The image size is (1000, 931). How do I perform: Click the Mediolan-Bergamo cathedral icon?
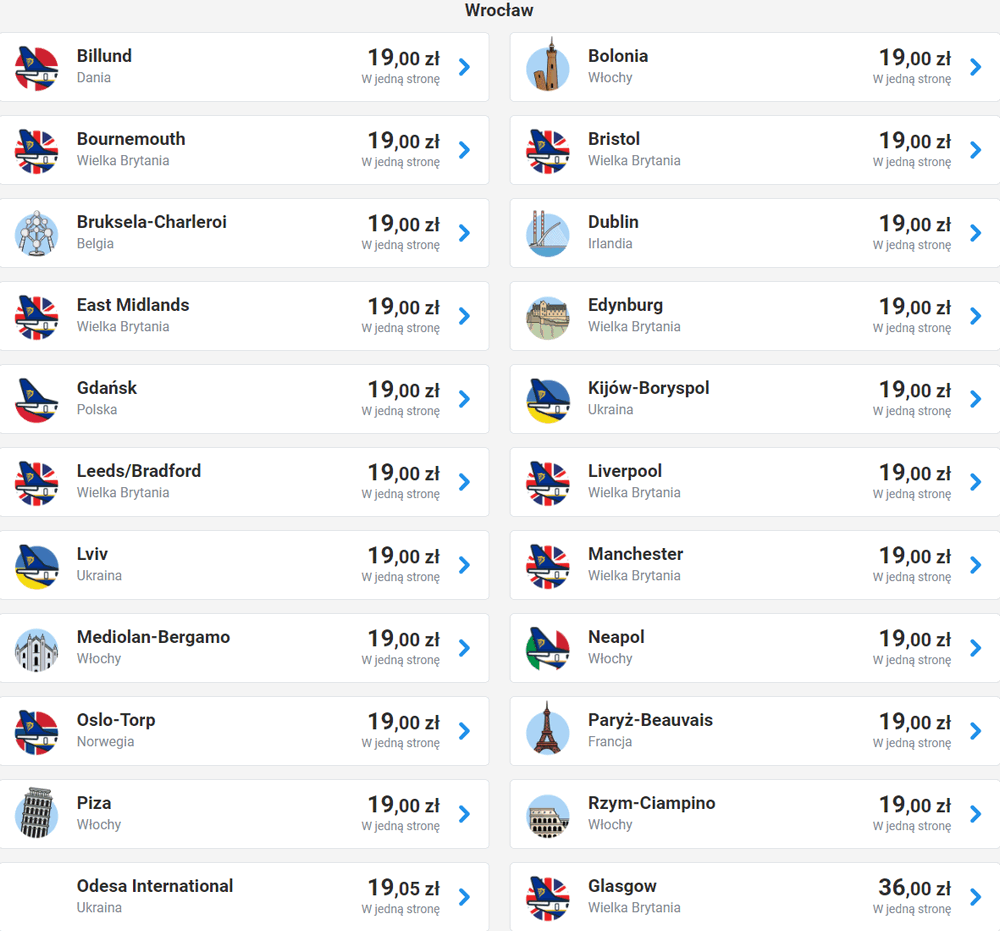(x=37, y=648)
